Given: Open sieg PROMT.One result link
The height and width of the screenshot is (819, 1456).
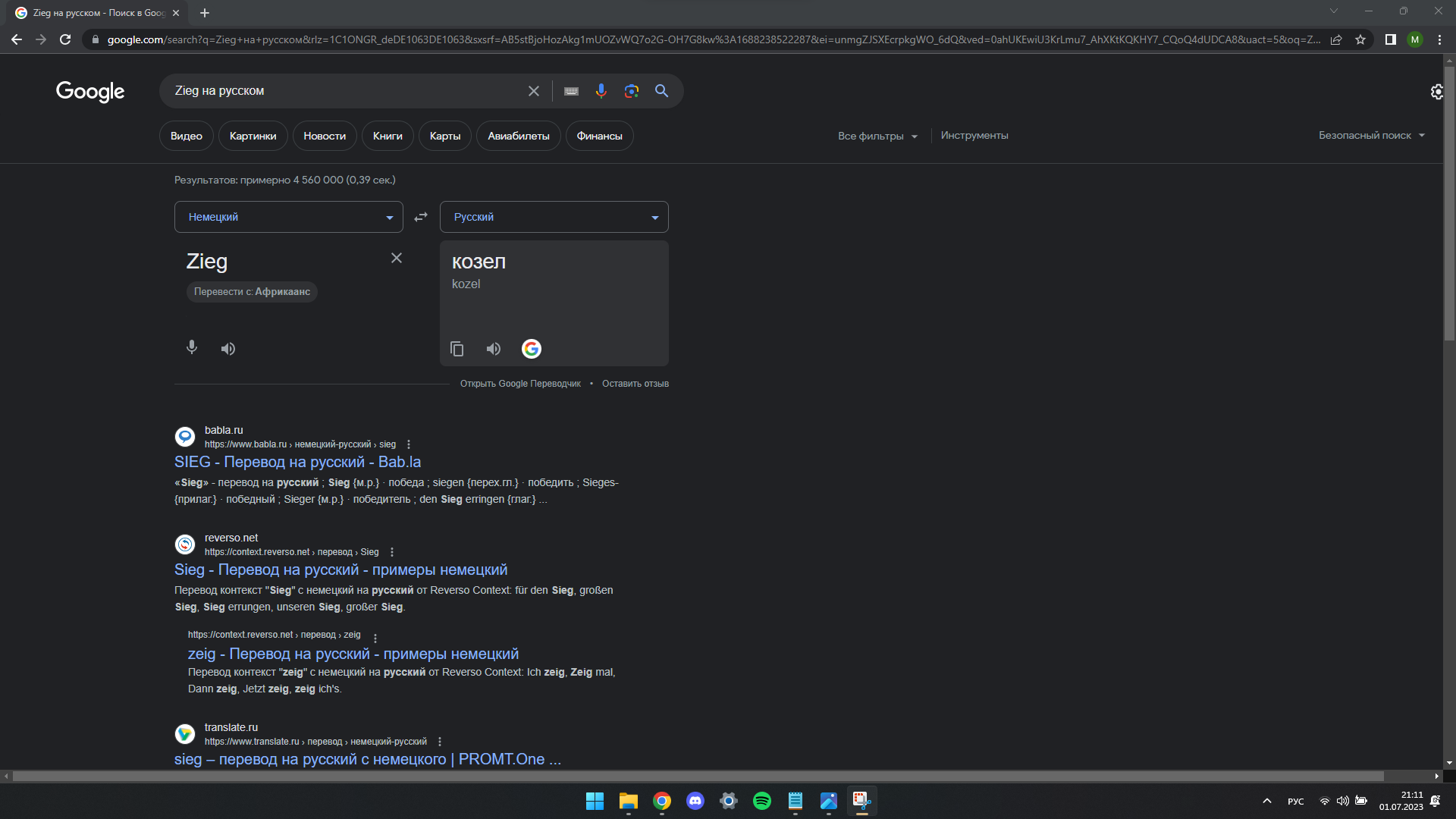Looking at the screenshot, I should click(368, 759).
